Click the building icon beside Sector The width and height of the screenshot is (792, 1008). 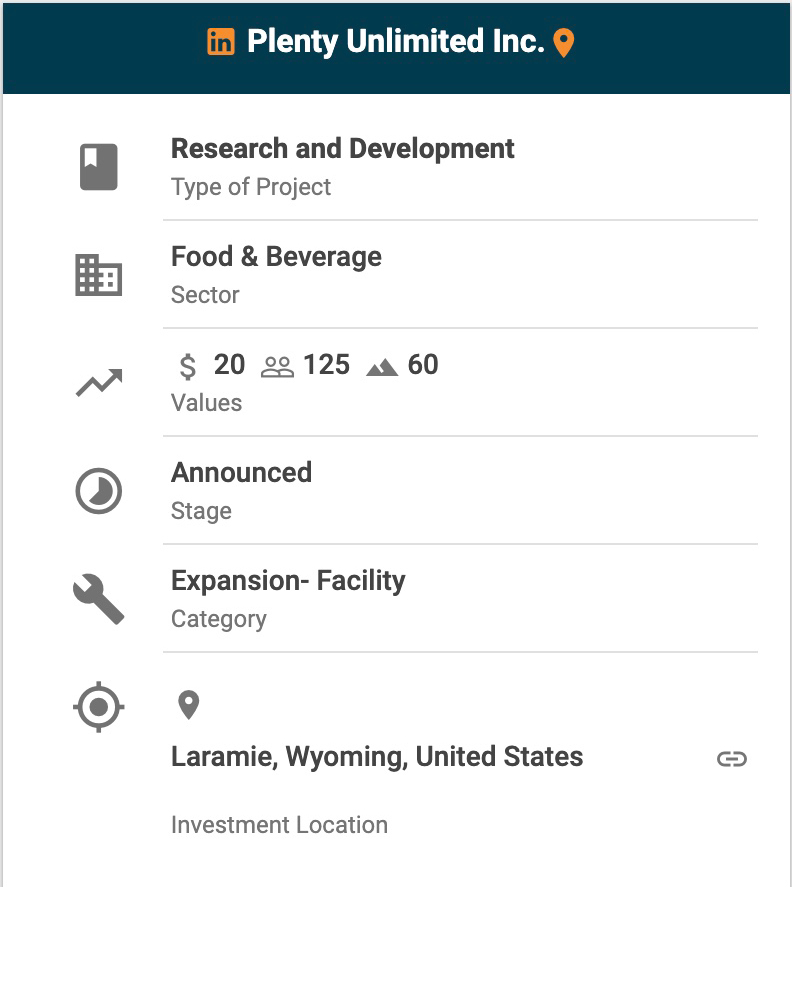[99, 275]
